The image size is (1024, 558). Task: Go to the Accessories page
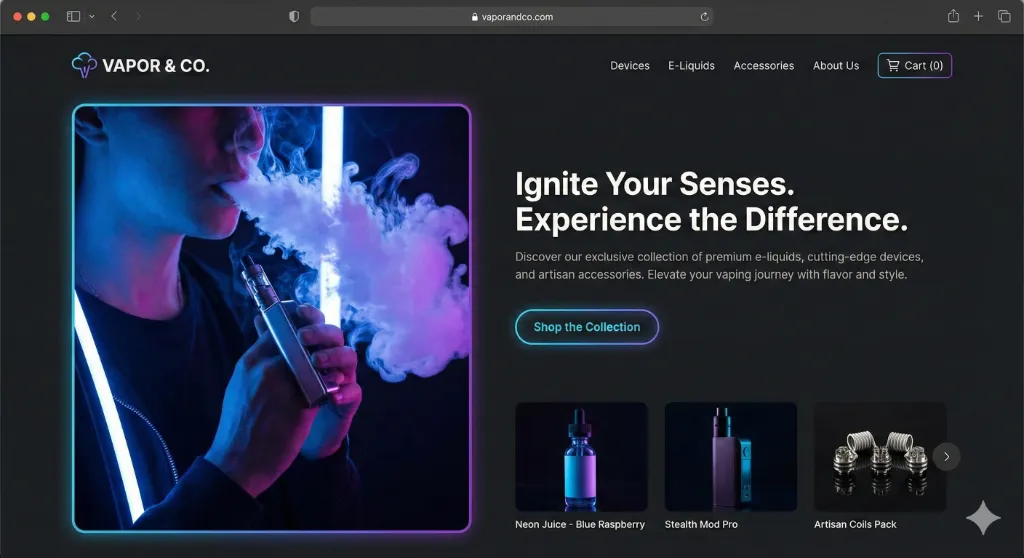coord(763,66)
